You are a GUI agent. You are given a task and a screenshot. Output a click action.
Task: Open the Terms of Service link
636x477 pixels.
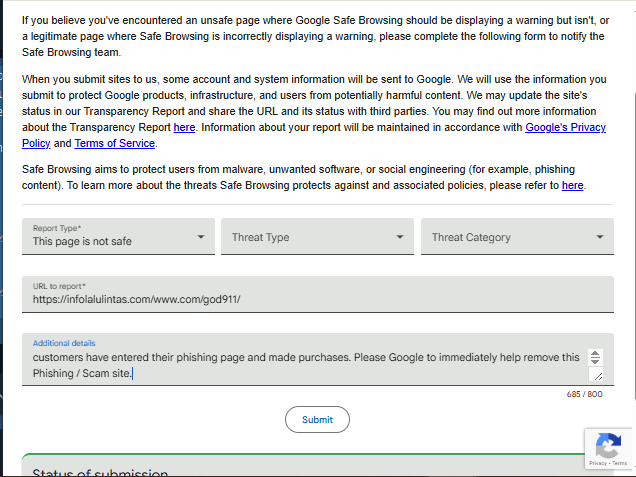(x=114, y=143)
